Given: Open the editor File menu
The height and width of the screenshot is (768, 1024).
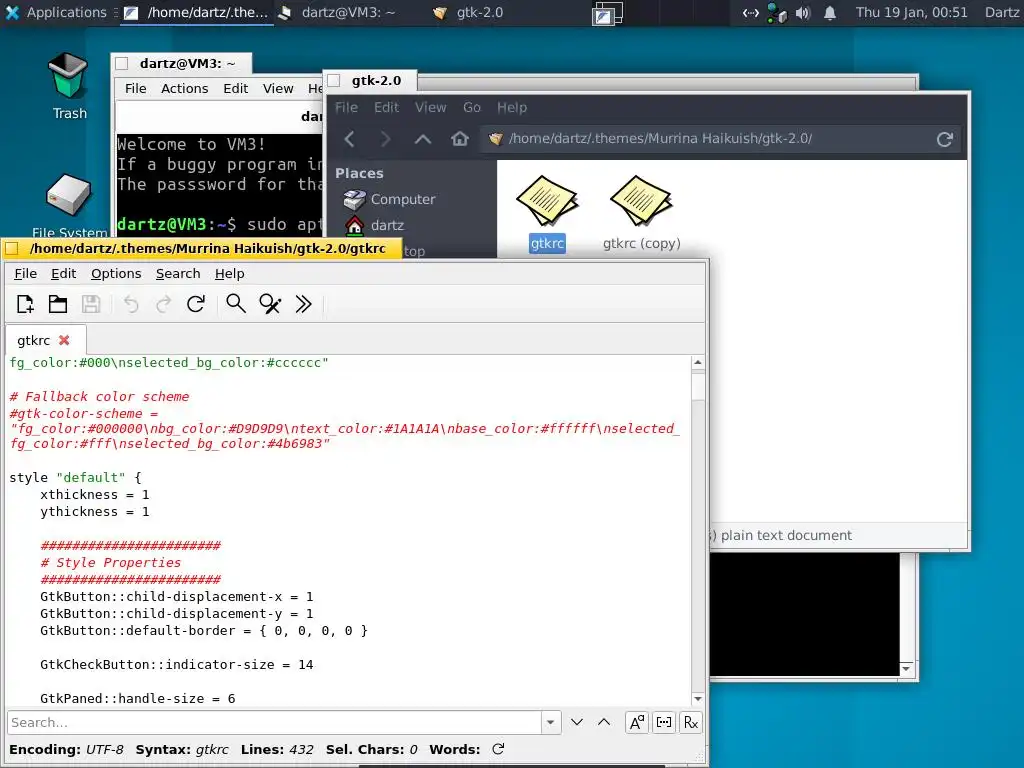Looking at the screenshot, I should [x=25, y=274].
